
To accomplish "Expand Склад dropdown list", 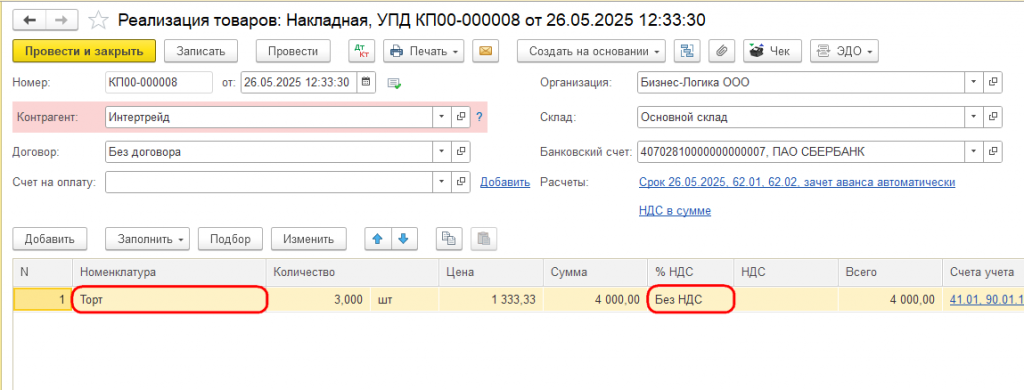I will 974,117.
